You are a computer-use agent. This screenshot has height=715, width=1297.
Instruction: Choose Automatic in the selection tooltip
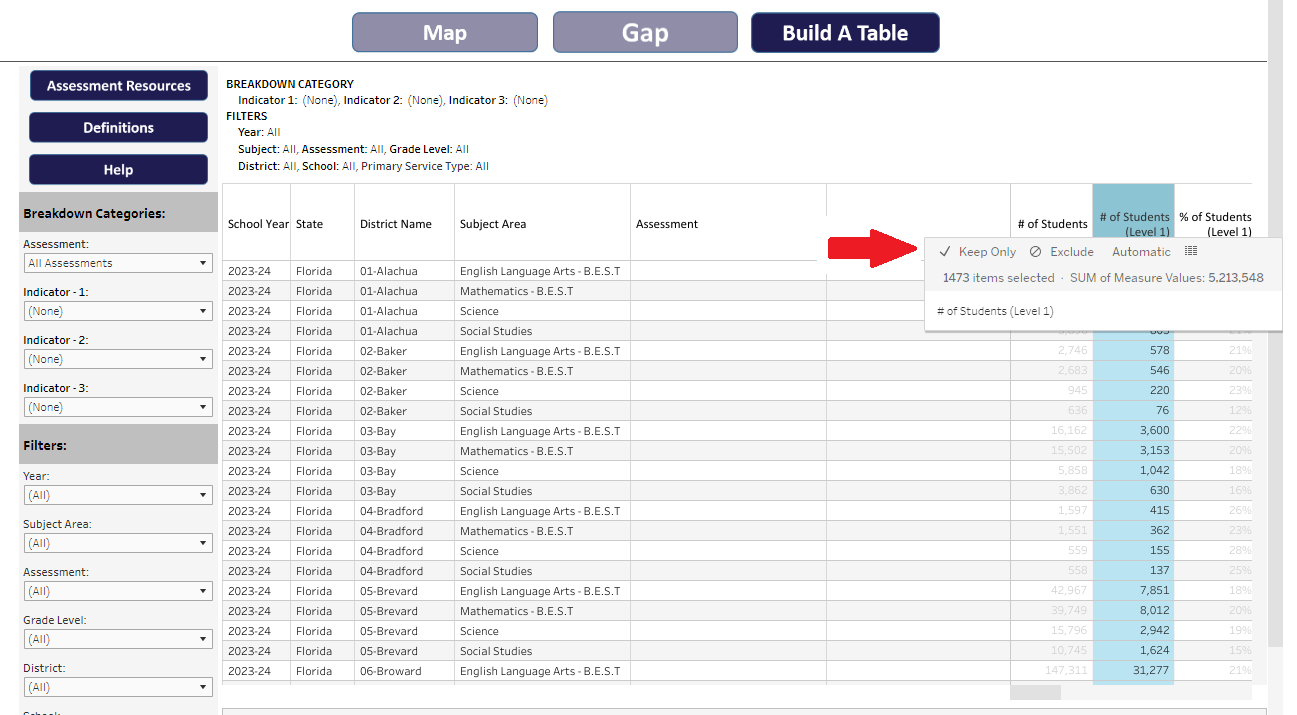tap(1141, 251)
